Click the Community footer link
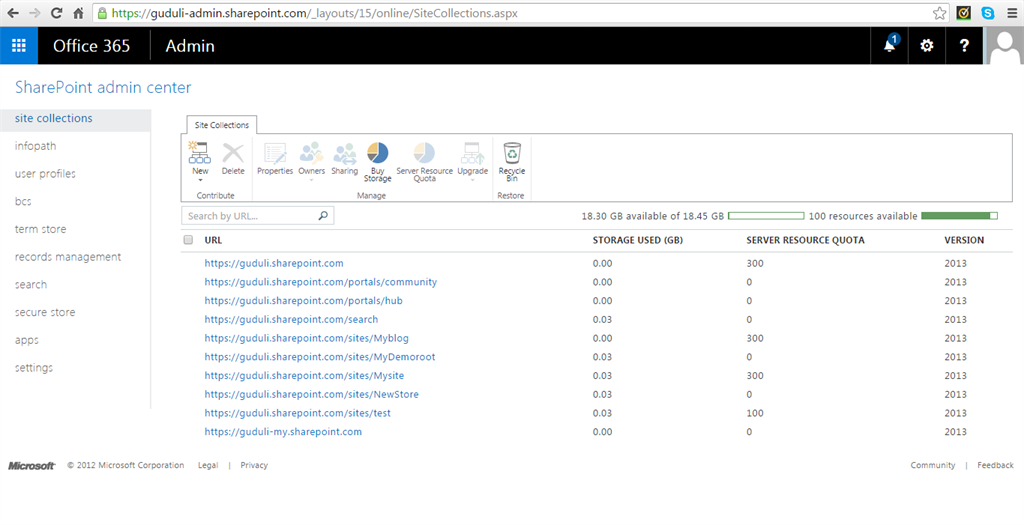The height and width of the screenshot is (525, 1024). [x=933, y=465]
